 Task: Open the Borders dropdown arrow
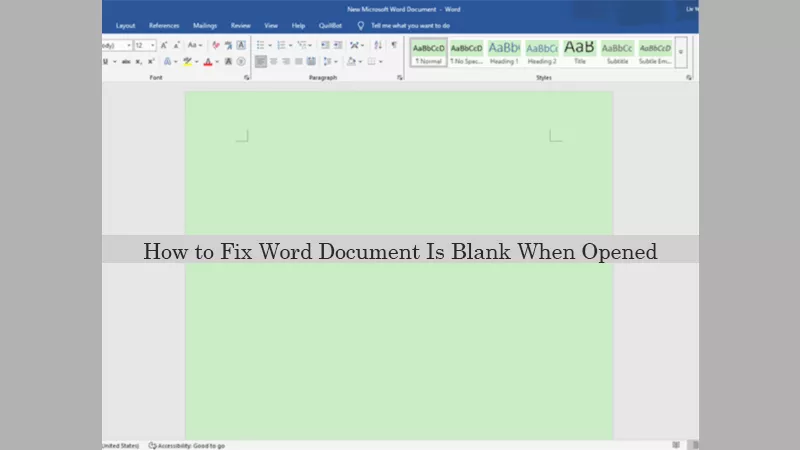click(x=381, y=62)
